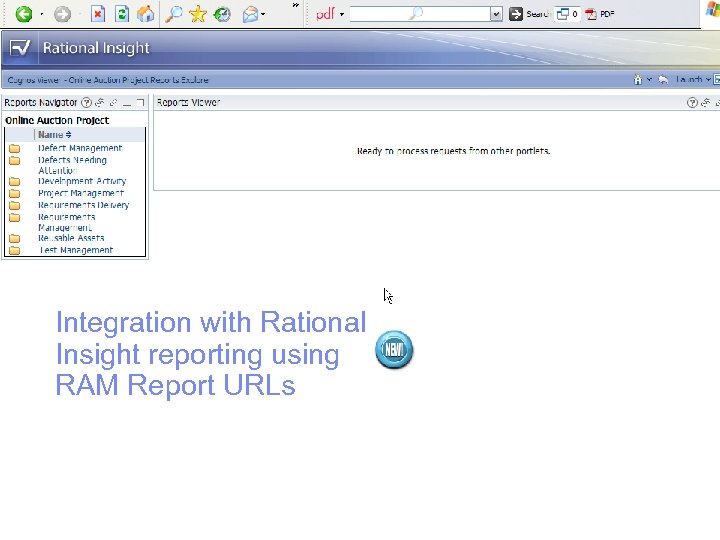Image resolution: width=720 pixels, height=540 pixels.
Task: Click the PDF convert icon
Action: [591, 14]
